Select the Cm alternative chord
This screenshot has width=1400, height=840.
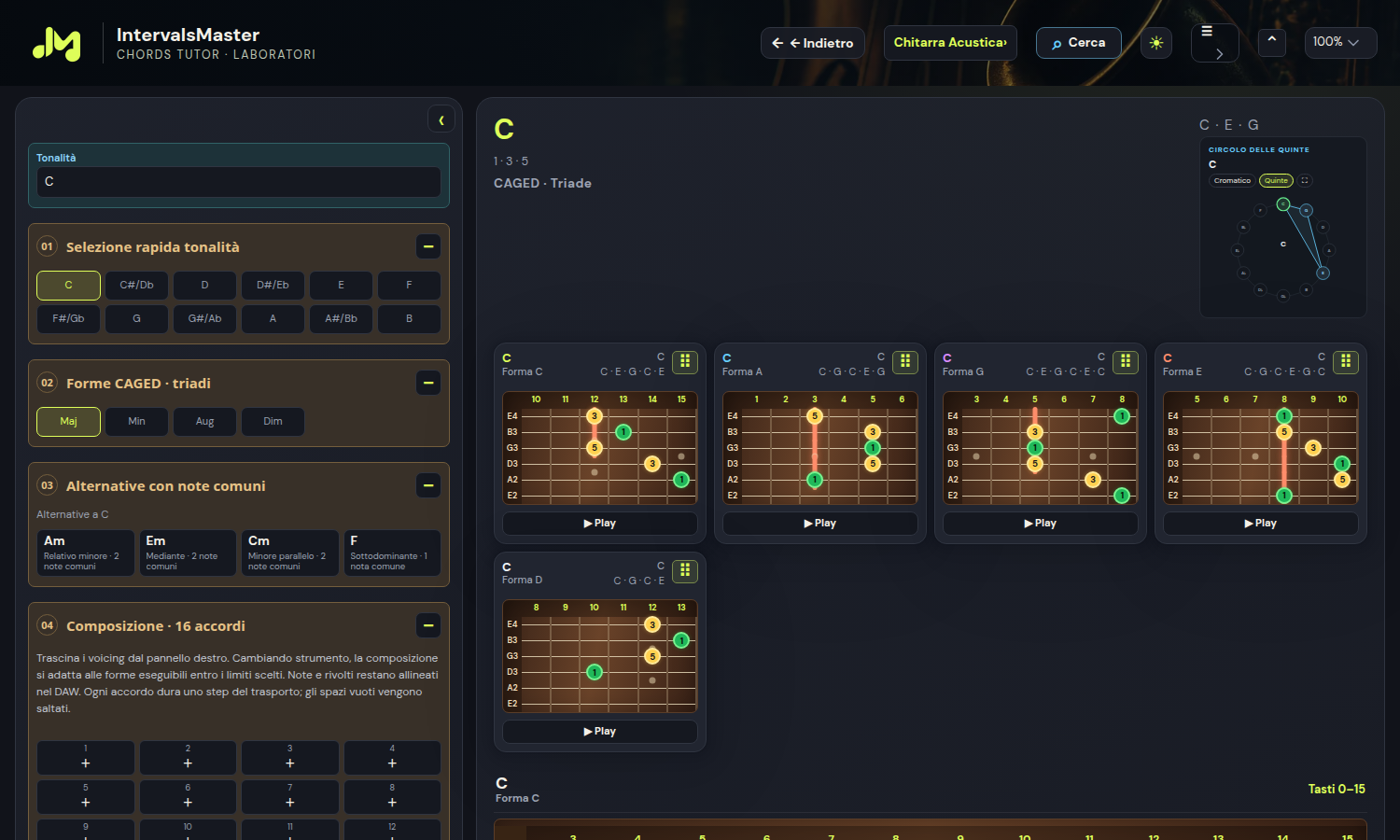pyautogui.click(x=290, y=553)
